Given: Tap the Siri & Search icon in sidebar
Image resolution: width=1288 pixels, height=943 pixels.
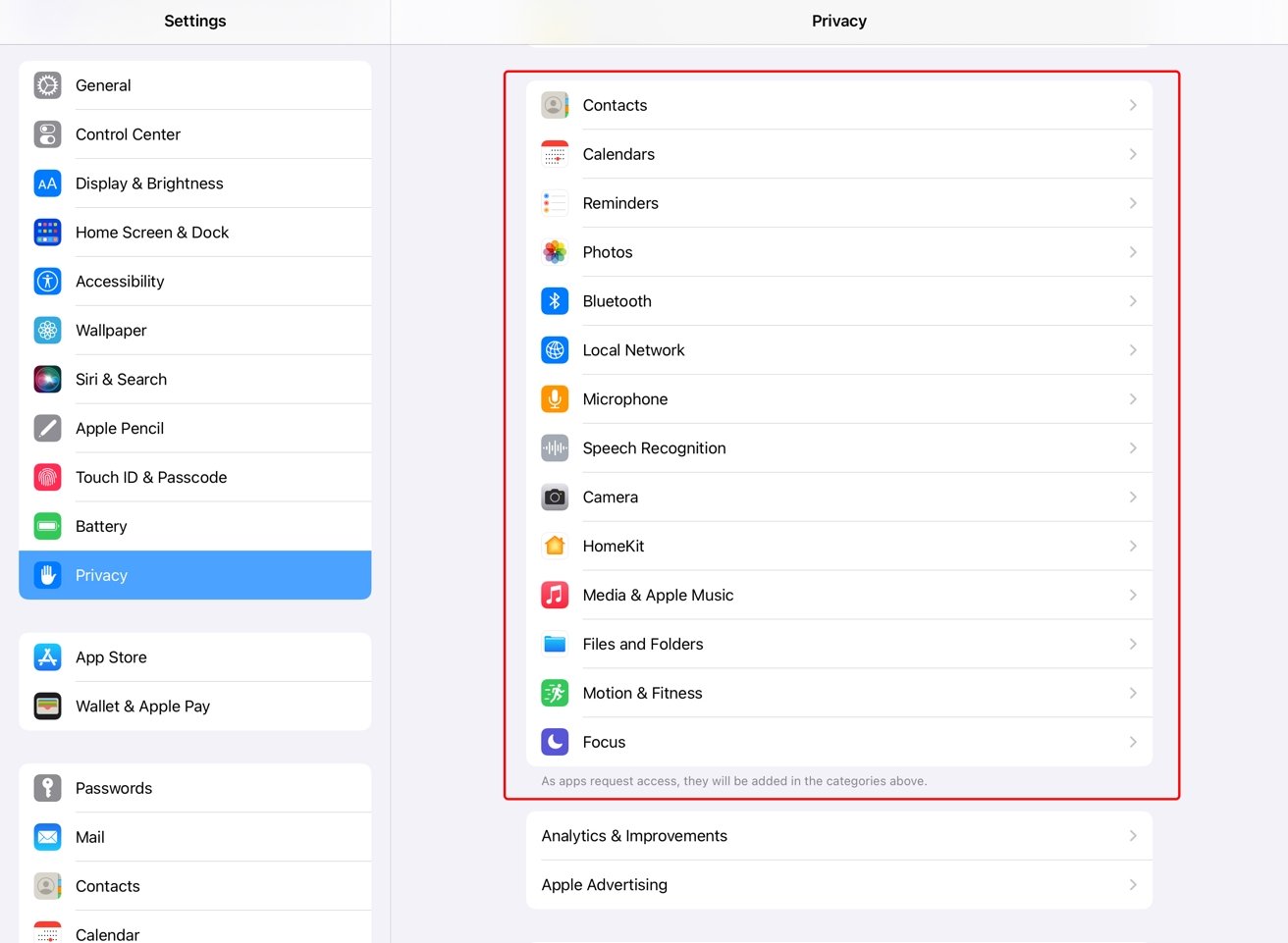Looking at the screenshot, I should (x=47, y=380).
